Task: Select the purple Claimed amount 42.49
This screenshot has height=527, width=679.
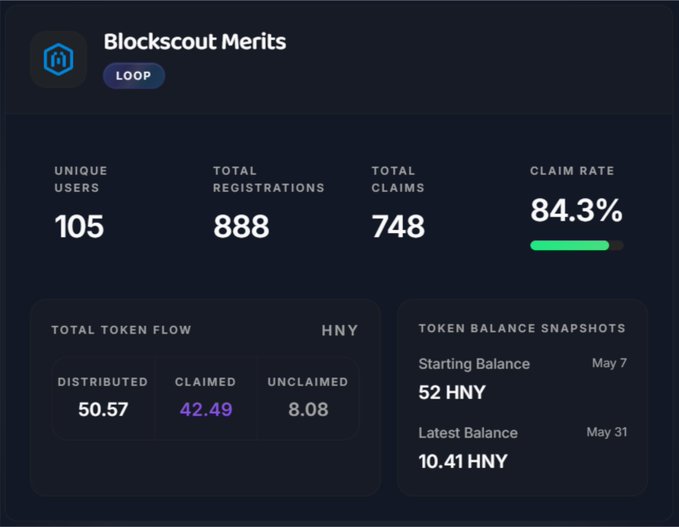Action: 206,410
